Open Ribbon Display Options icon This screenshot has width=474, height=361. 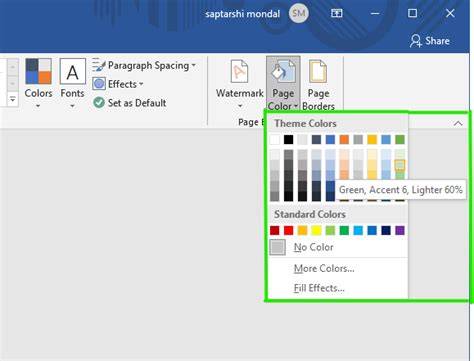[336, 13]
